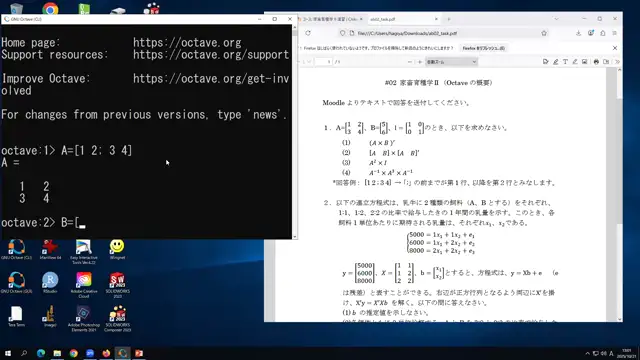This screenshot has height=360, width=640.
Task: Open a new Firefox tab
Action: pos(449,19)
